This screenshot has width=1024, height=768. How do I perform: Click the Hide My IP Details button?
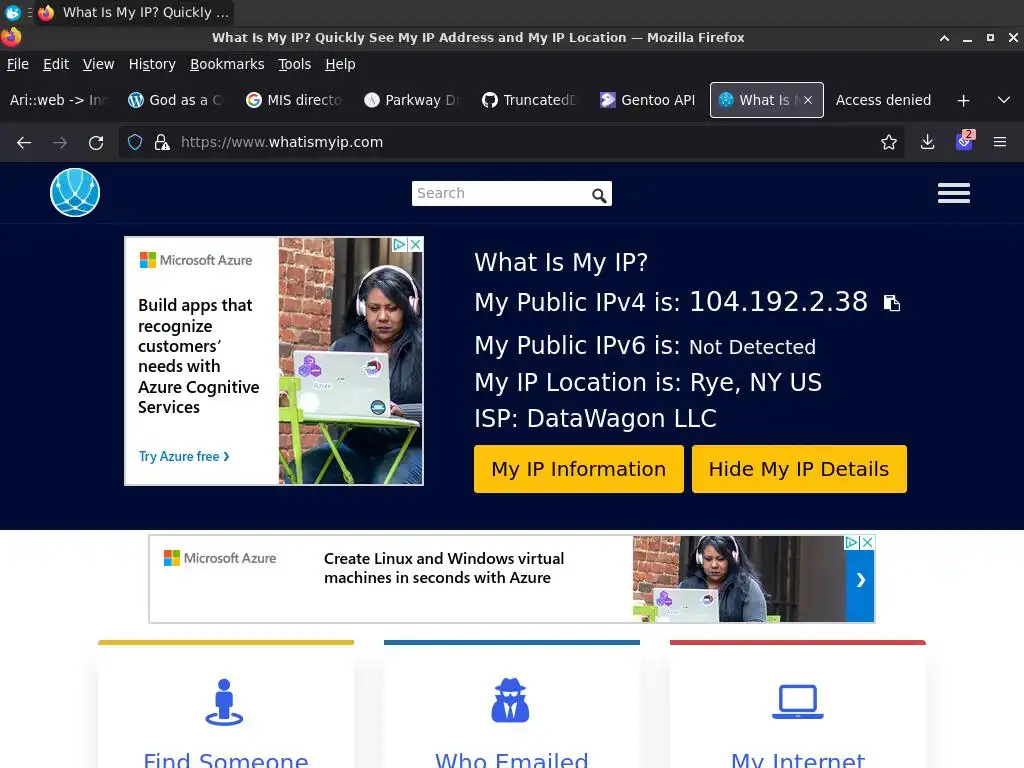click(x=799, y=469)
